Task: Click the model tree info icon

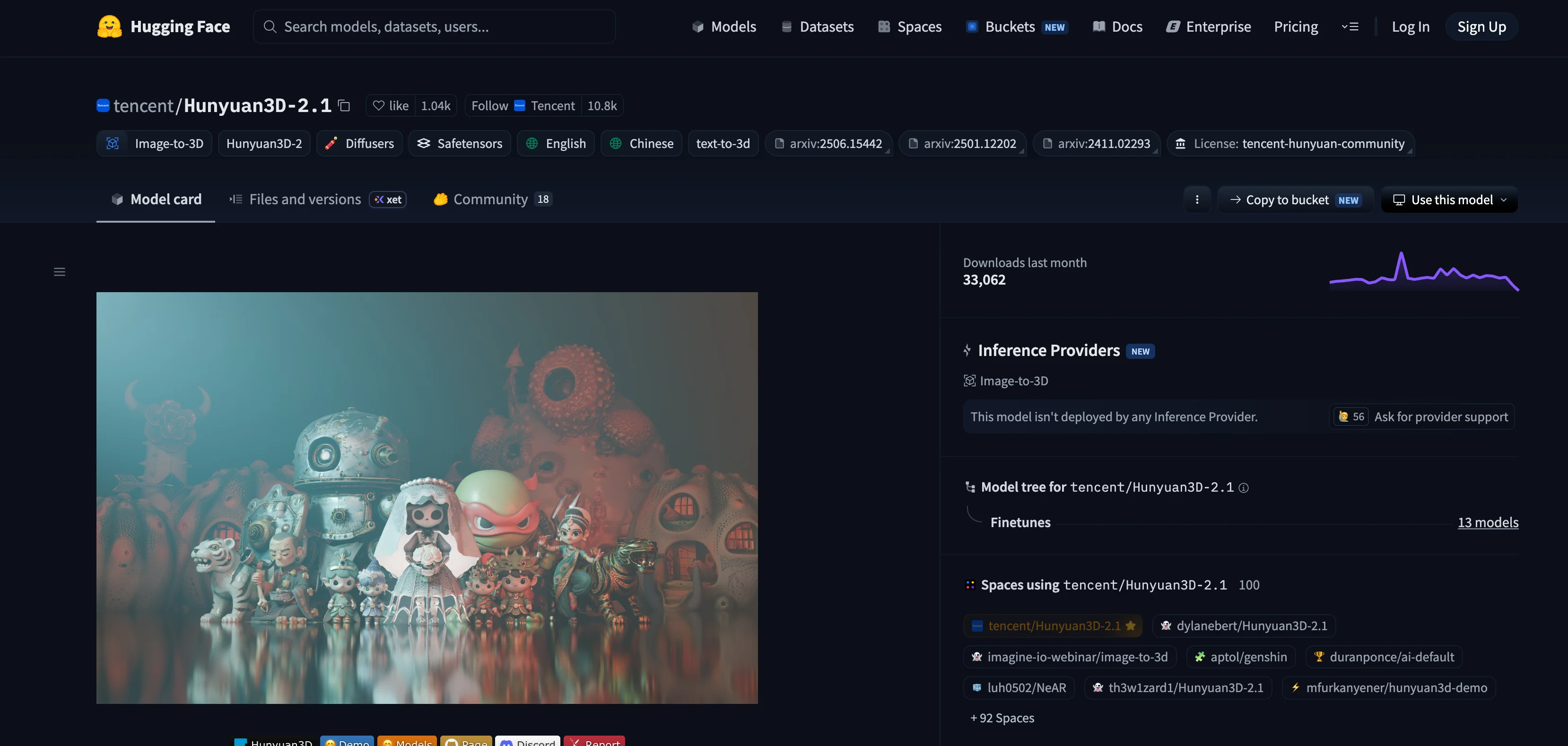Action: coord(1244,487)
